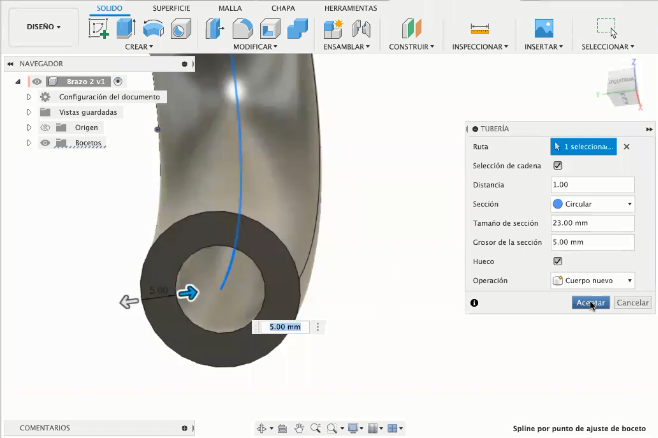Click the Fit zoom icon
Image resolution: width=658 pixels, height=438 pixels.
pos(332,428)
